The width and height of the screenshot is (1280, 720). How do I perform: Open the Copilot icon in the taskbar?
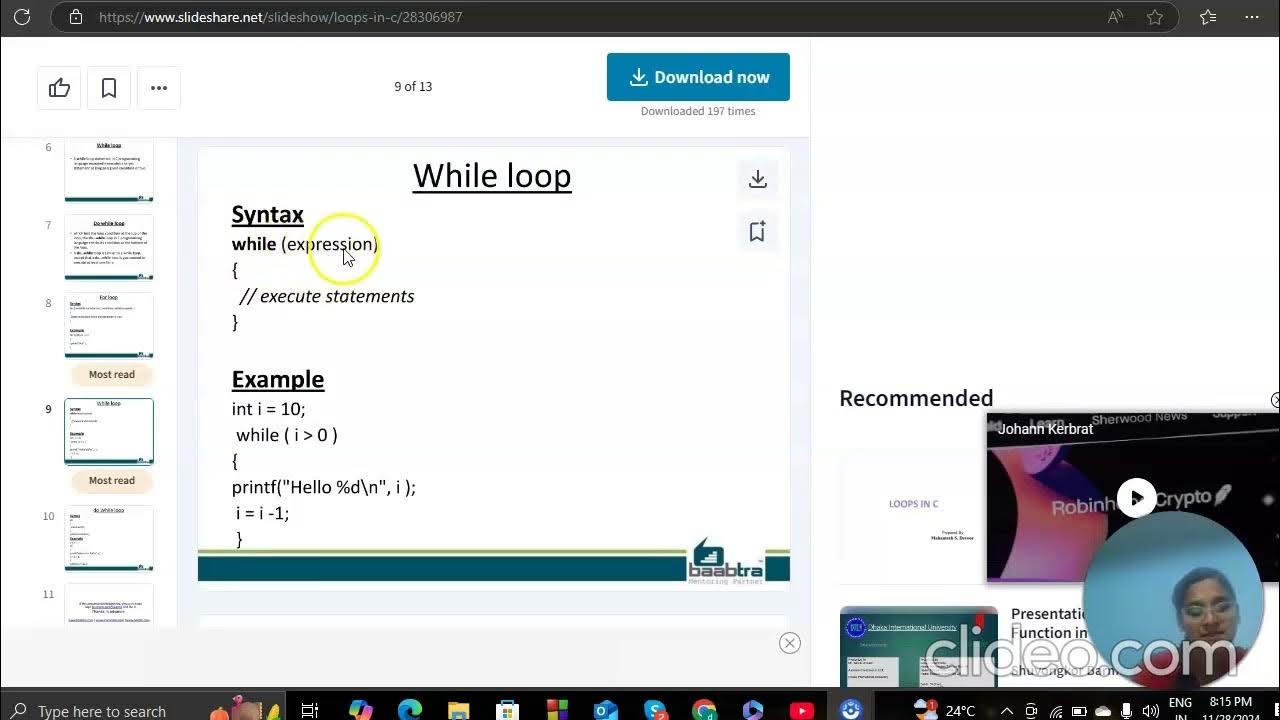tap(361, 710)
